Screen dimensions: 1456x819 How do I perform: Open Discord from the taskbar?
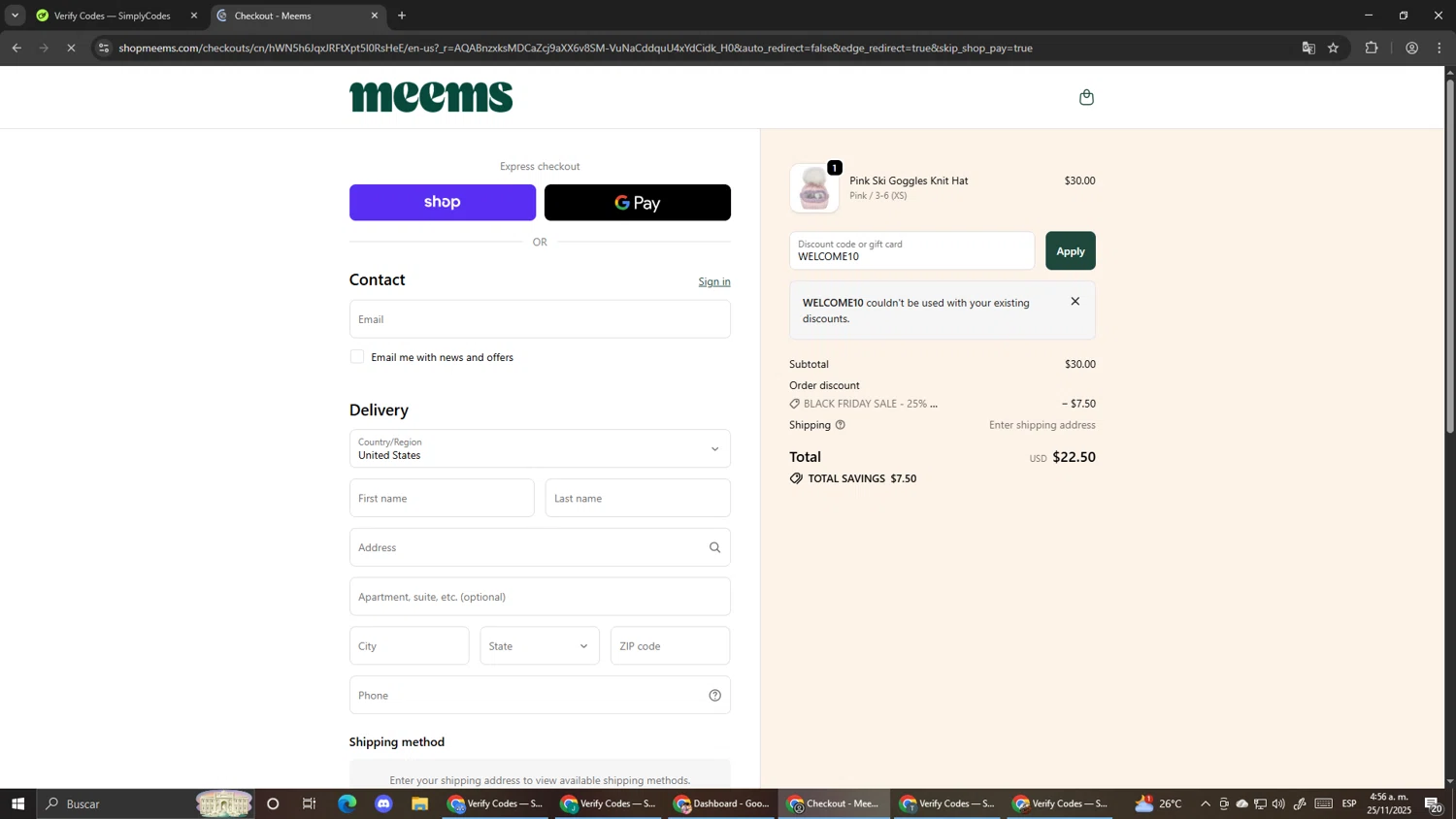pyautogui.click(x=383, y=803)
